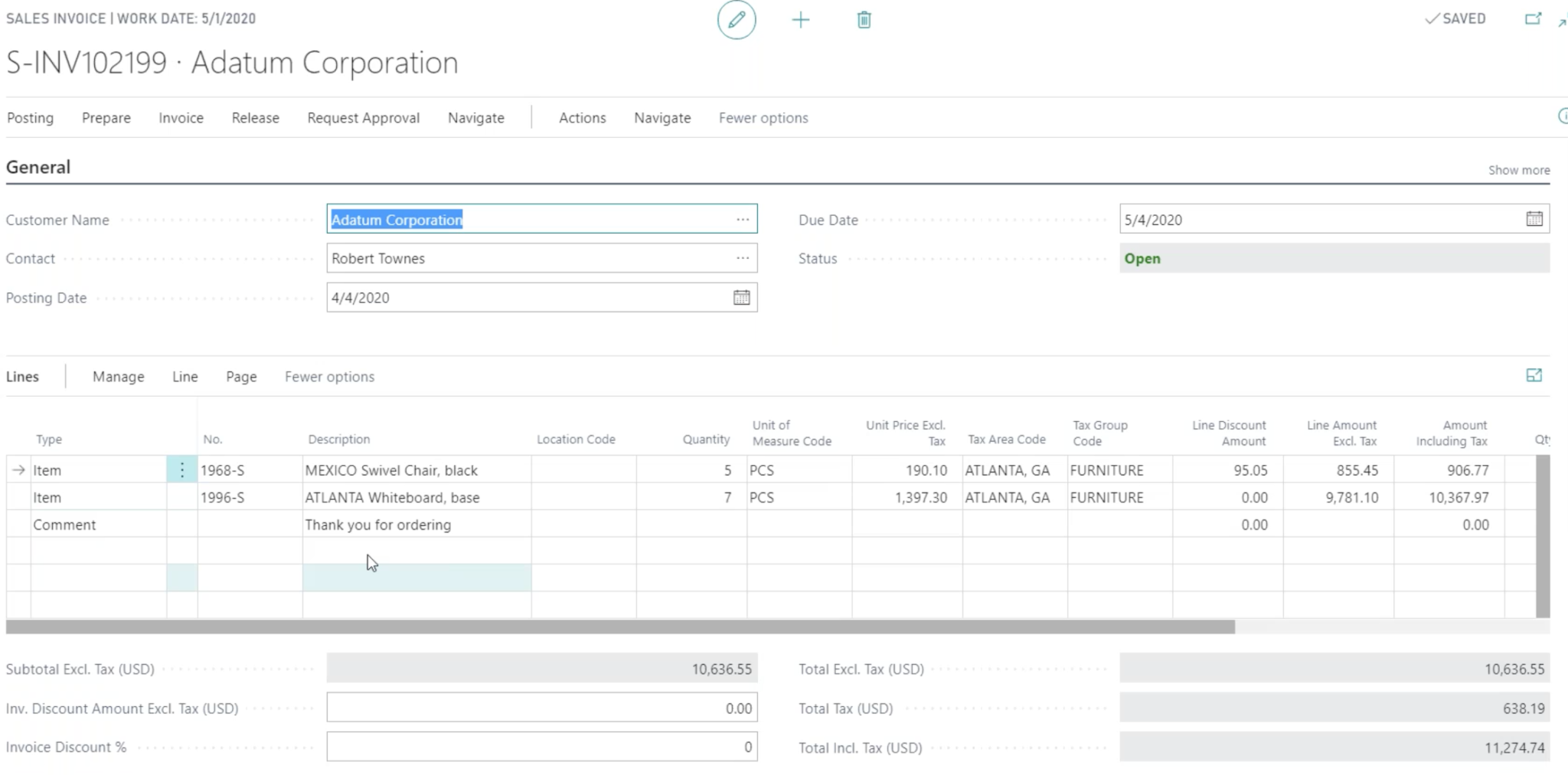The image size is (1568, 775).
Task: Open the Page menu in Lines
Action: [241, 377]
